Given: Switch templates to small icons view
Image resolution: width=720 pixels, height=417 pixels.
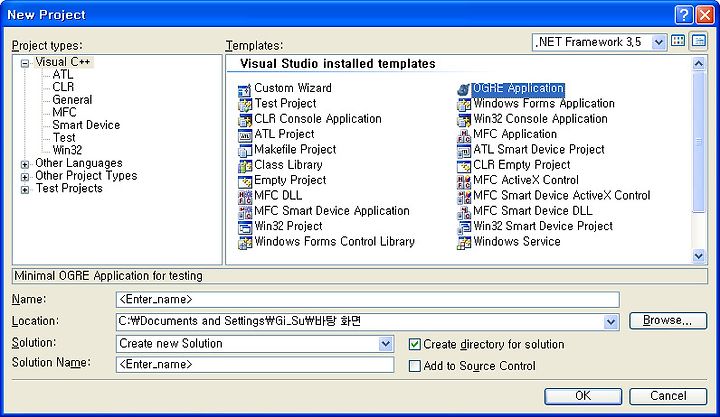Looking at the screenshot, I should [699, 41].
